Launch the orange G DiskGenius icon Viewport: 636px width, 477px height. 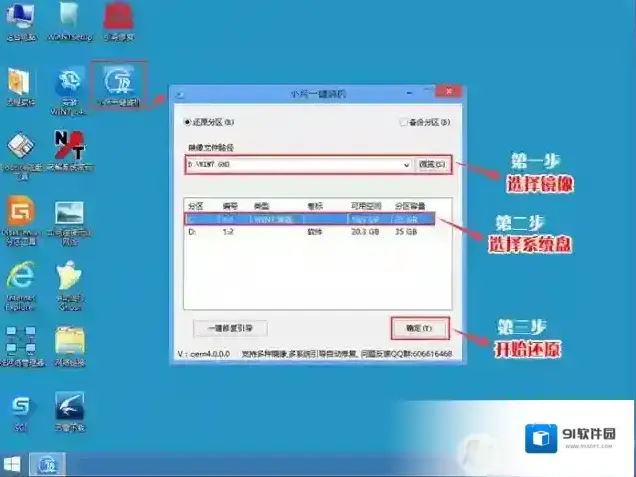coord(20,214)
